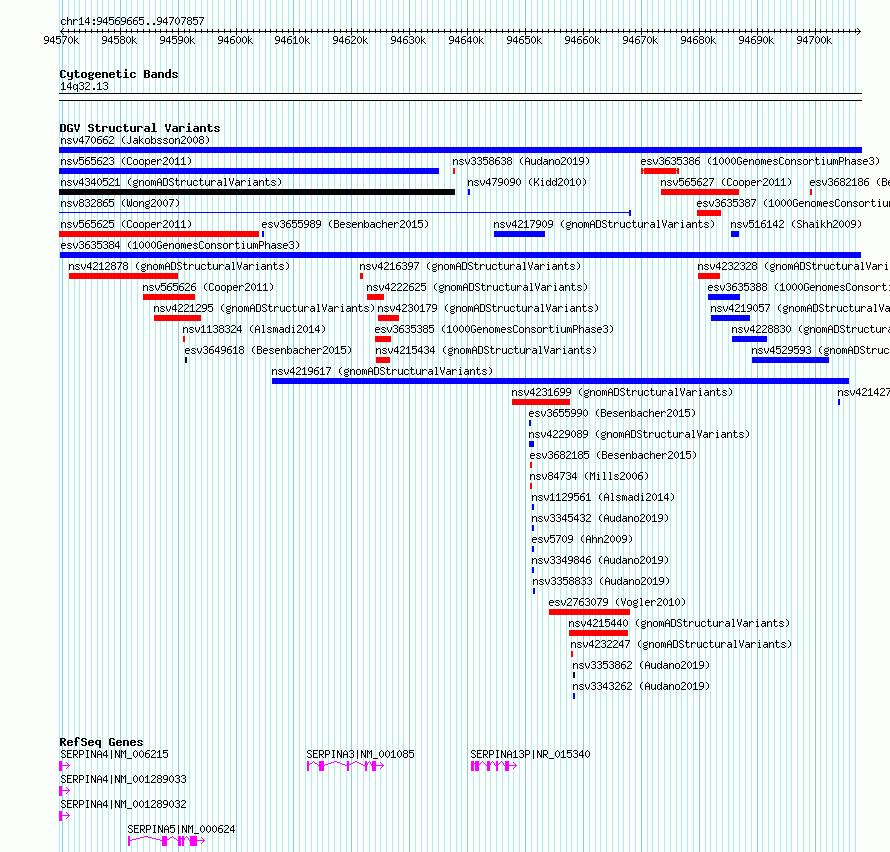
Task: Open the esv5709 (Ahn2009) variant
Action: coord(582,539)
